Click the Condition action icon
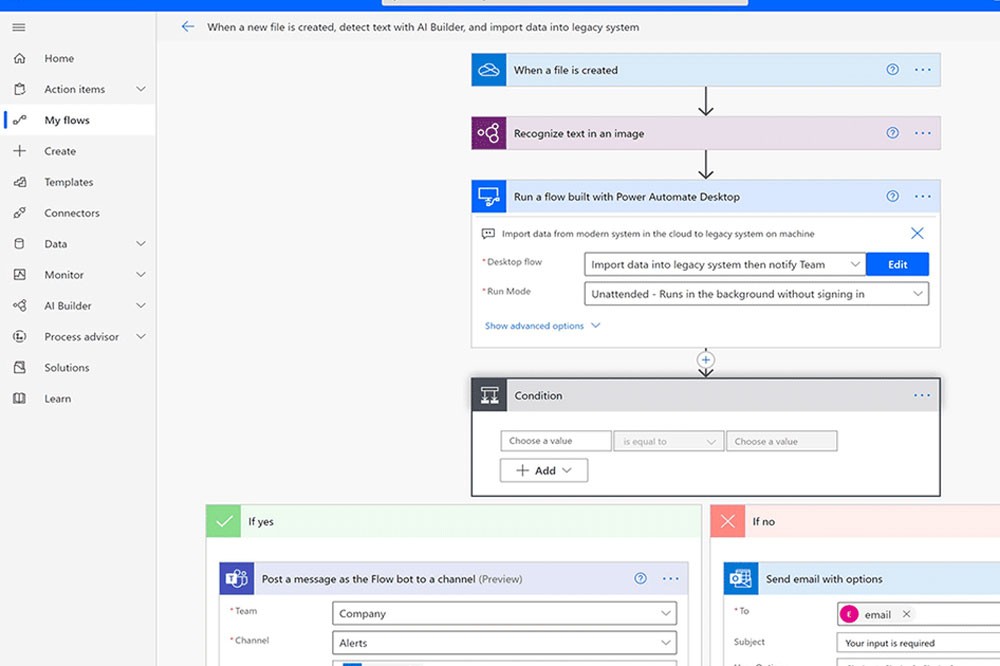This screenshot has width=1000, height=666. [x=489, y=395]
